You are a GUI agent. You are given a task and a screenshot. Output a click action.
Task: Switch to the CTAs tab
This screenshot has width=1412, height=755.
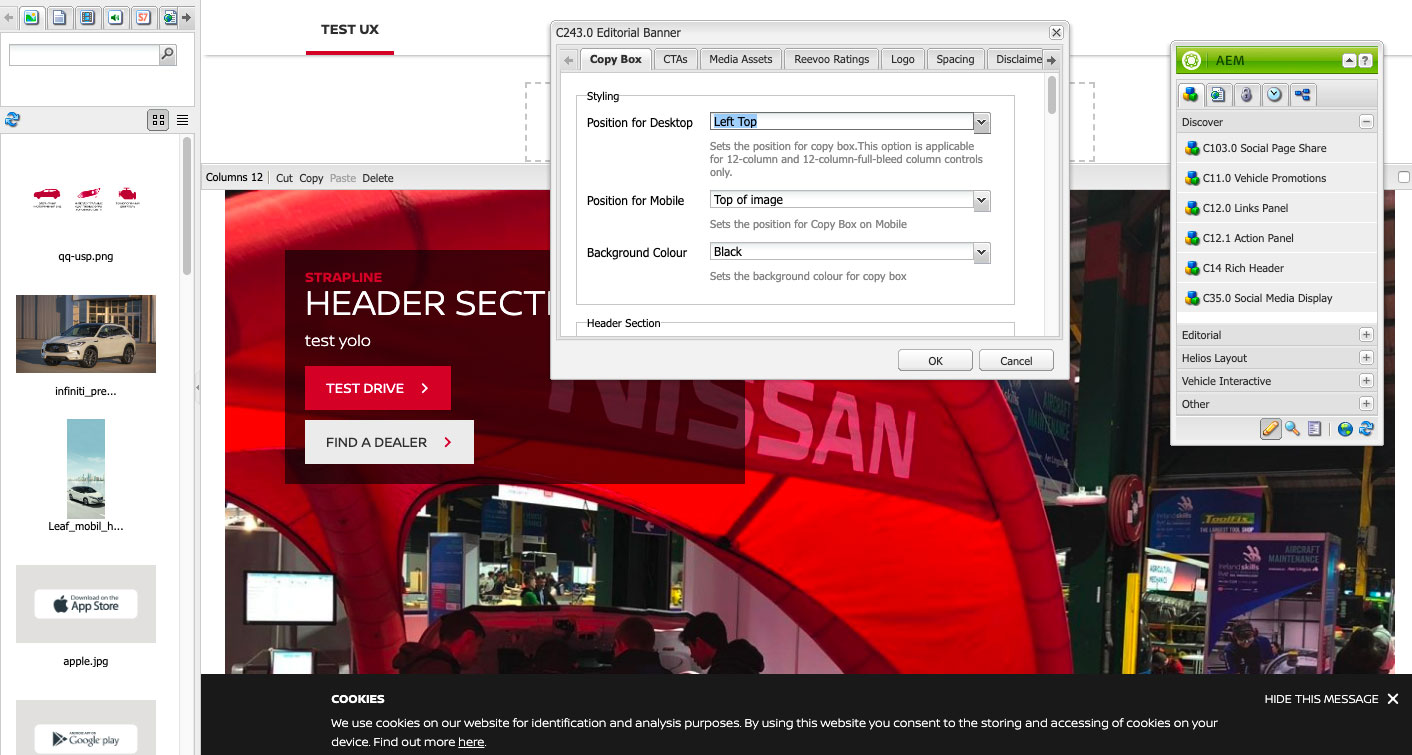675,59
